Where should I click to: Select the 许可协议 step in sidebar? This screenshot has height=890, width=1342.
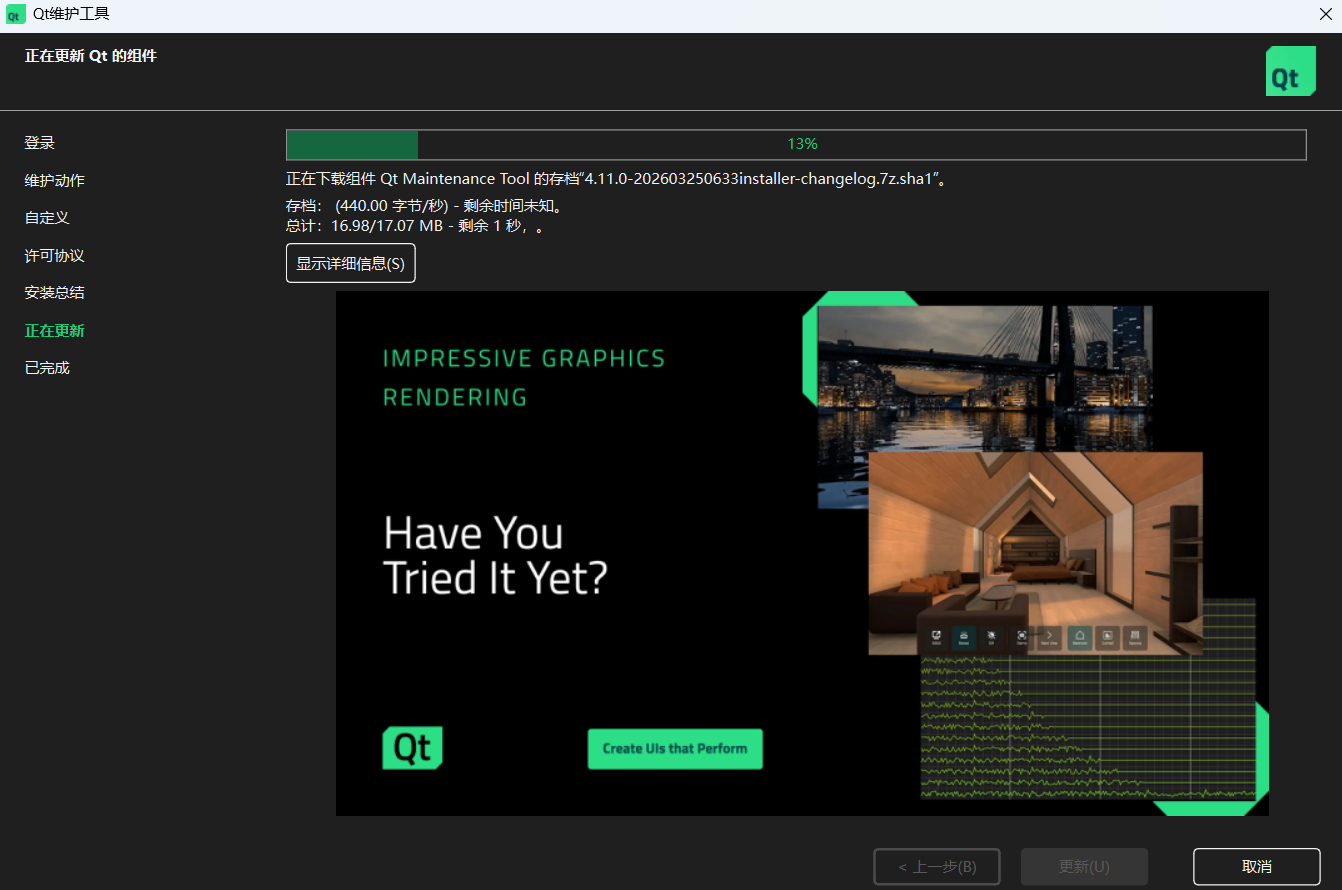coord(55,256)
